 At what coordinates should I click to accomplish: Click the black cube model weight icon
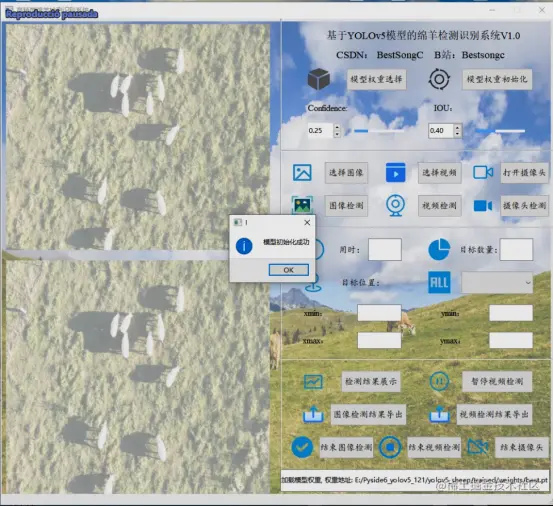click(319, 79)
